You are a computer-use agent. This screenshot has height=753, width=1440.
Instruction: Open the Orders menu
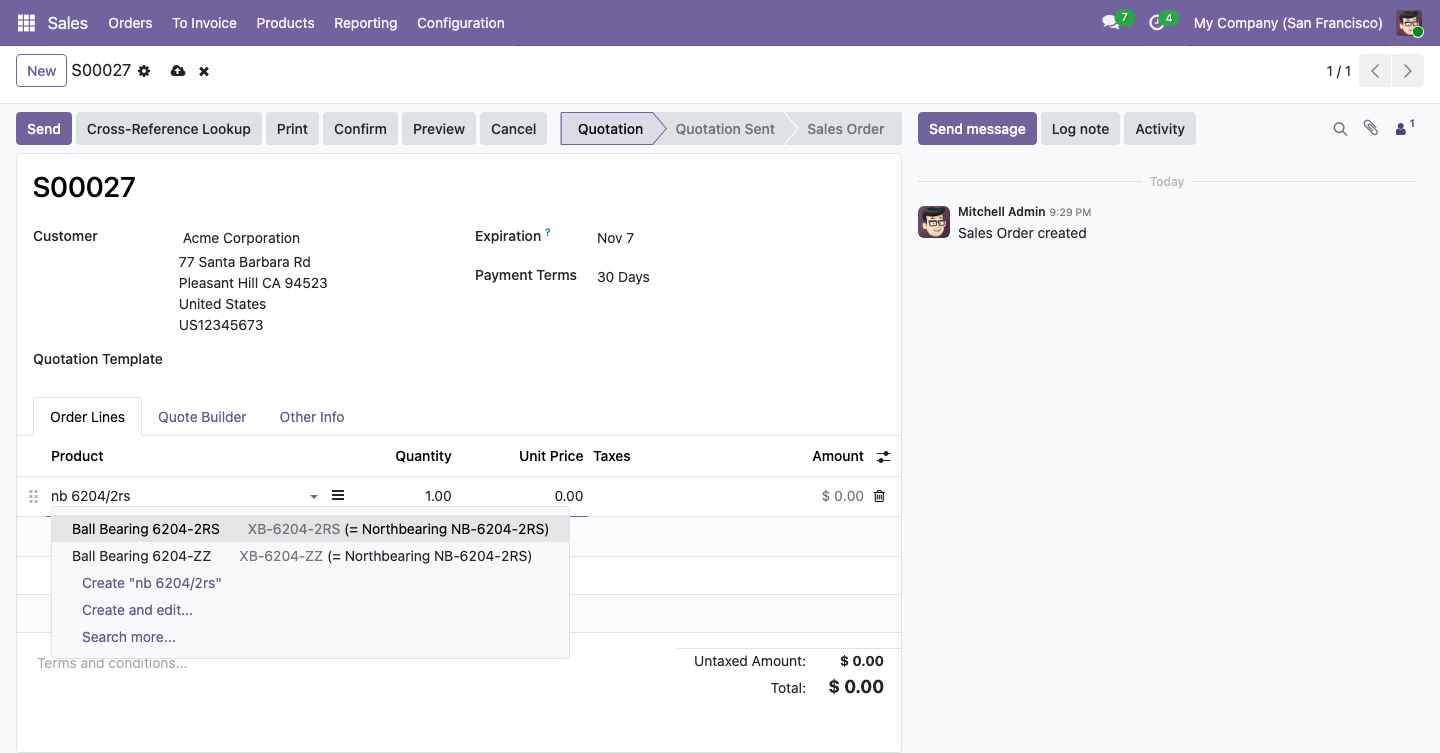coord(130,23)
